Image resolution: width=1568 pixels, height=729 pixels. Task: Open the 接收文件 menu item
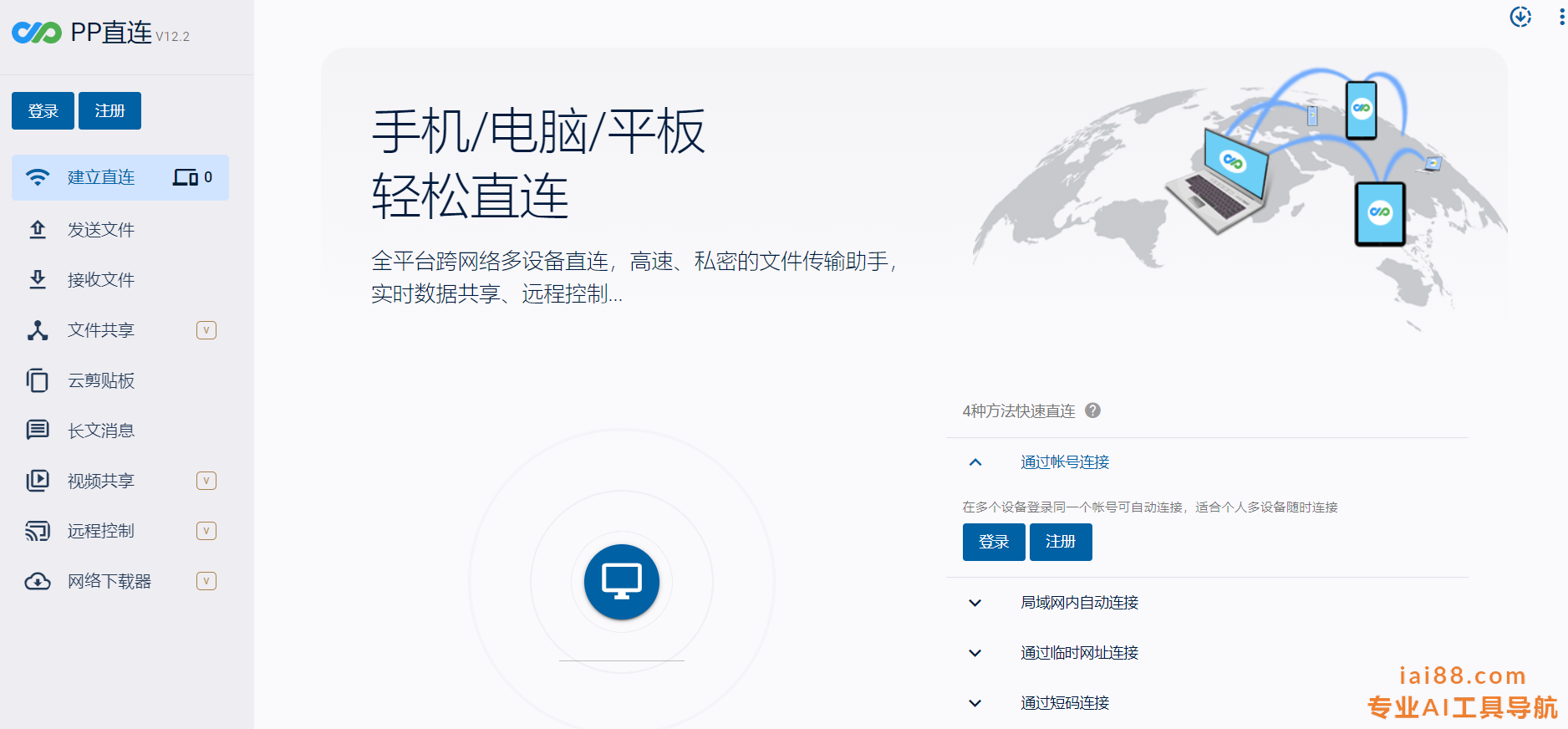pos(120,279)
